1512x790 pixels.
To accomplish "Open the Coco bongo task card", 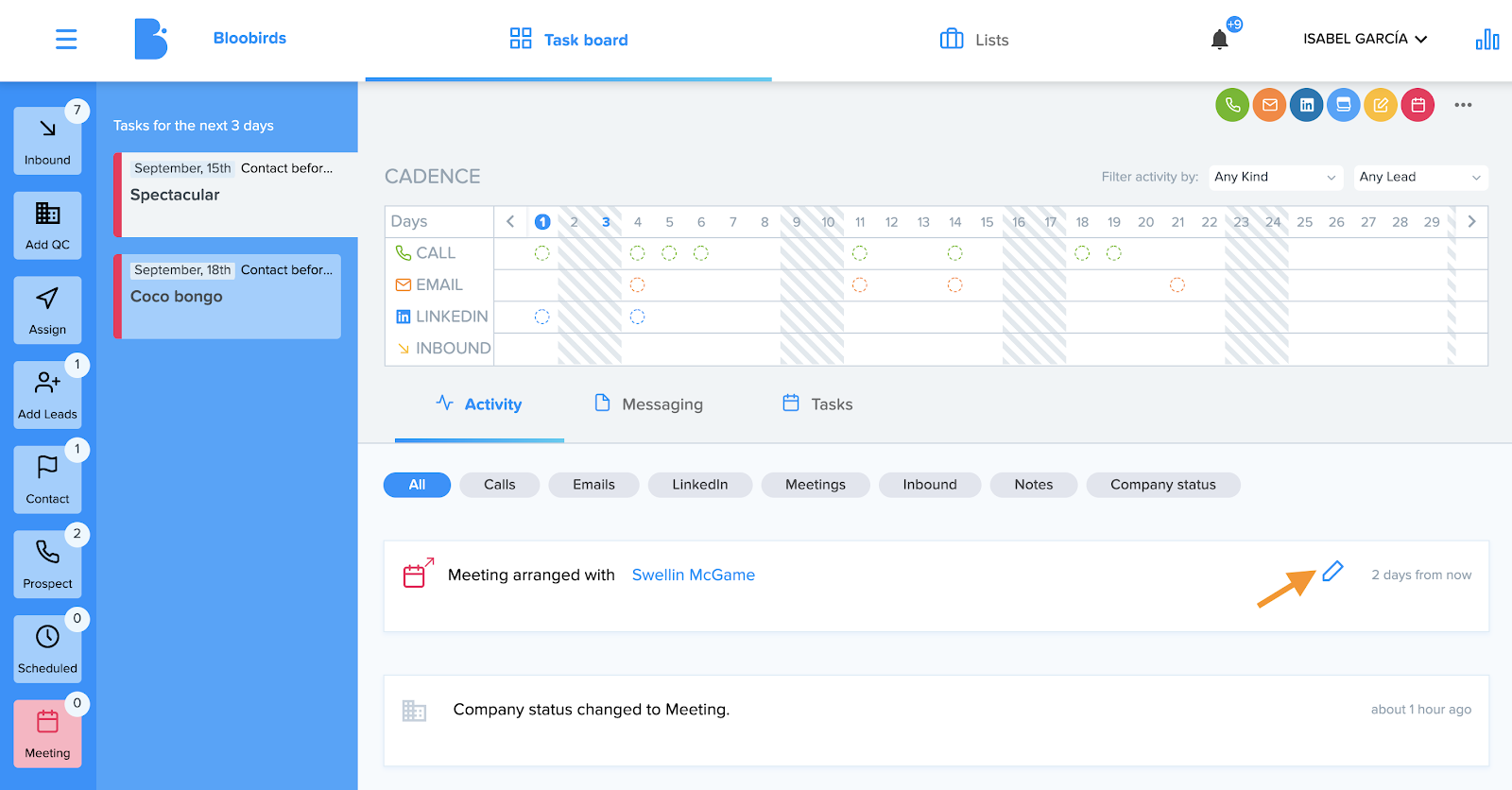I will 227,297.
